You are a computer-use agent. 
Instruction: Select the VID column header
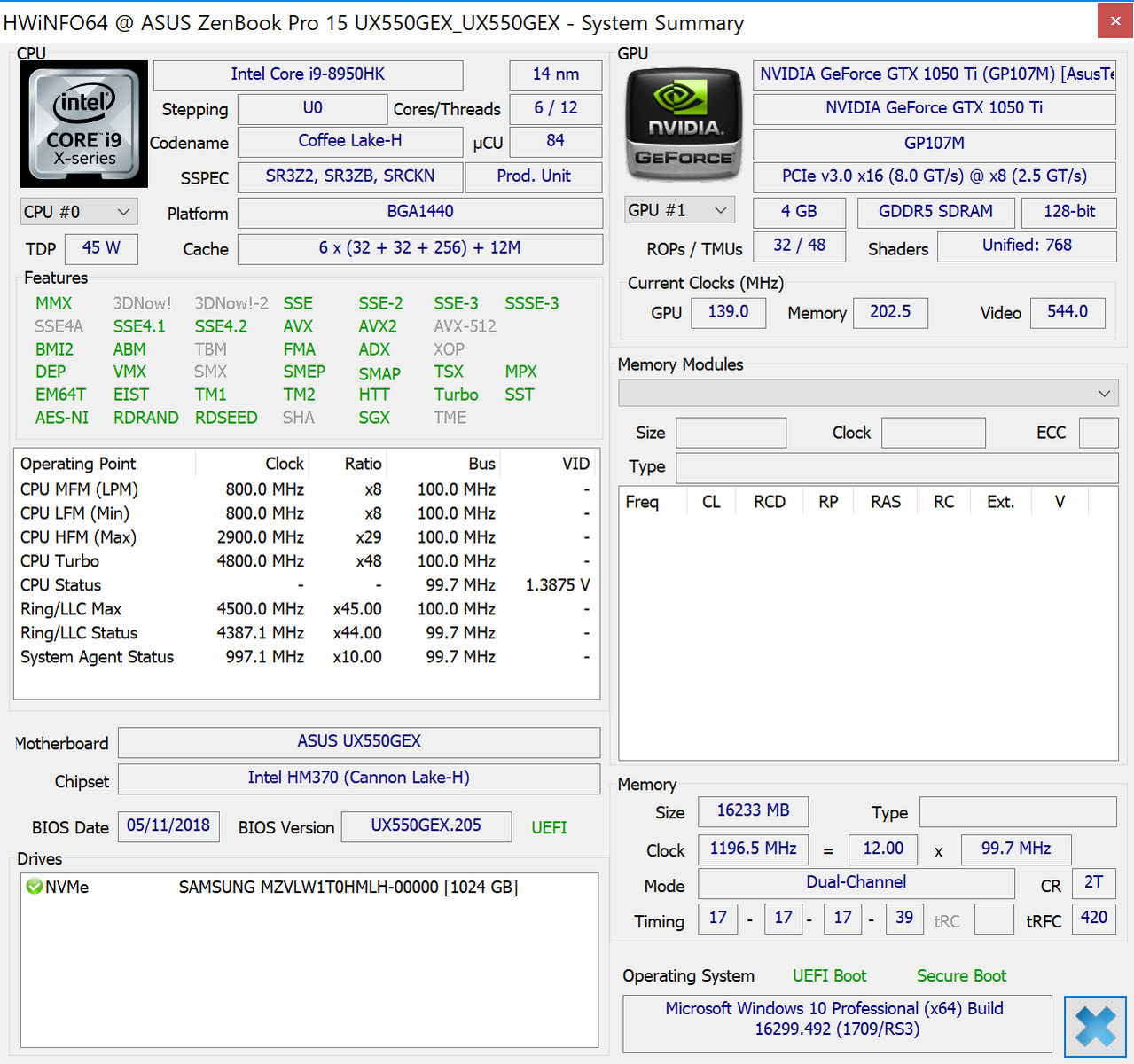(550, 464)
